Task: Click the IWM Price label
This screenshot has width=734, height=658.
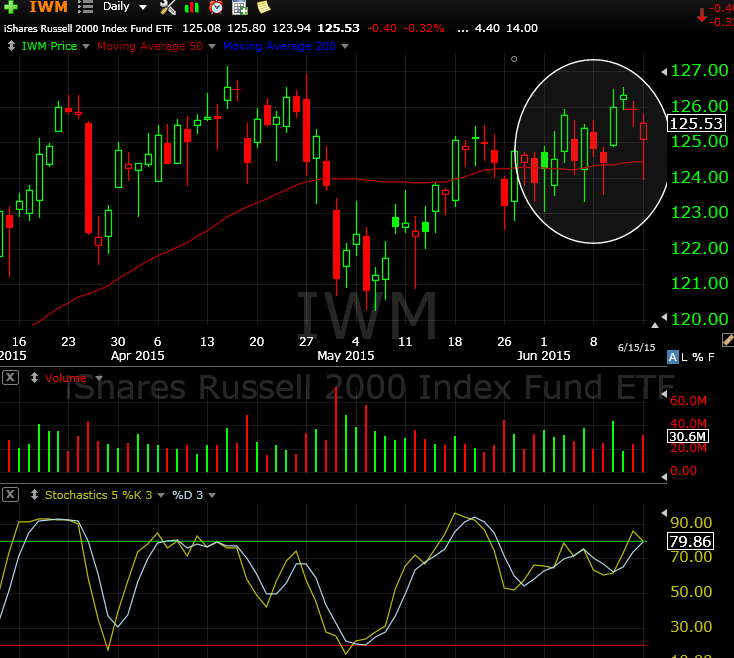Action: [49, 46]
